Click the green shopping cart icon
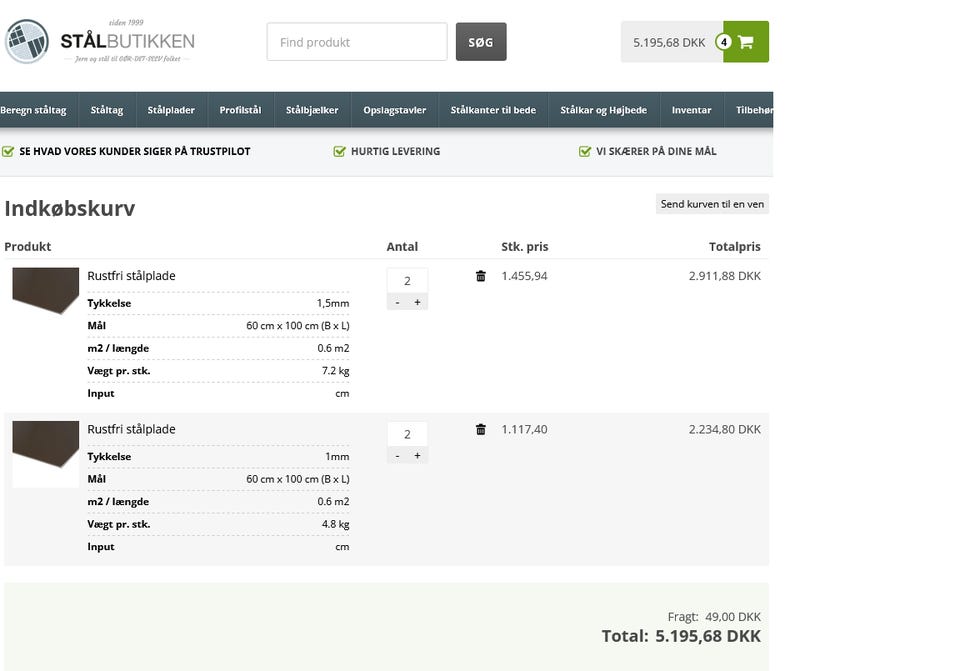 746,42
